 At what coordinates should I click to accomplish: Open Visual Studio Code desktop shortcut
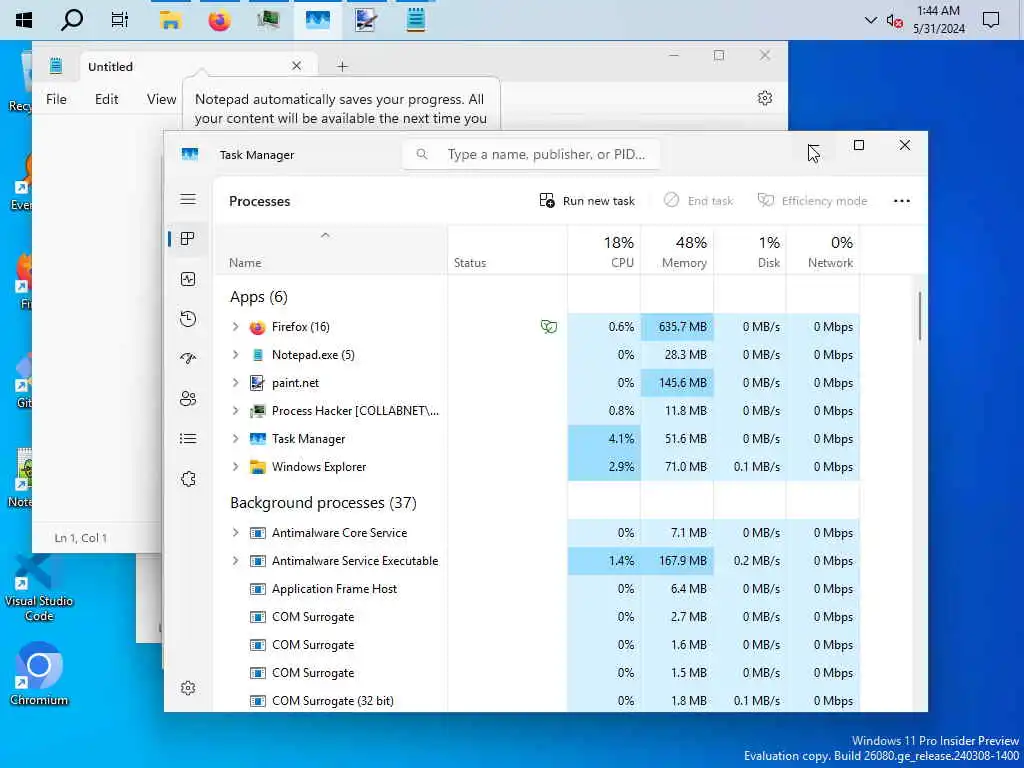coord(39,588)
